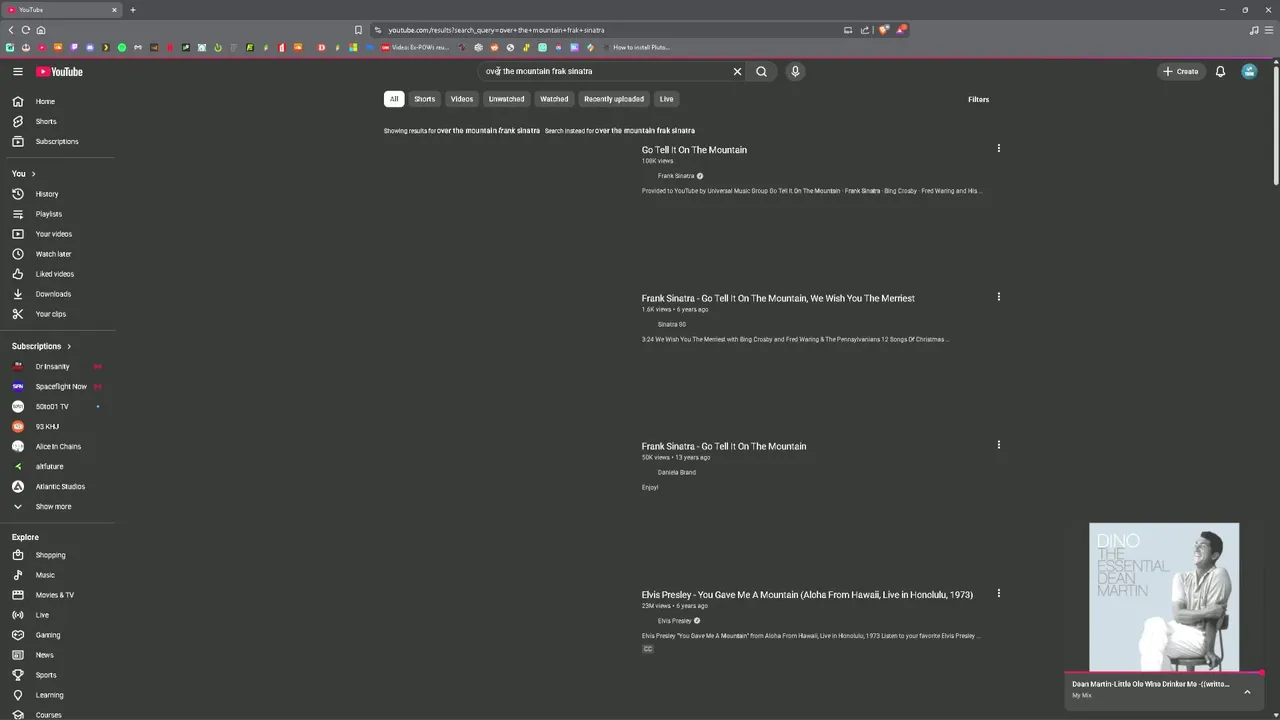Open more options for Daniela Brand's video
The image size is (1280, 720).
point(998,445)
